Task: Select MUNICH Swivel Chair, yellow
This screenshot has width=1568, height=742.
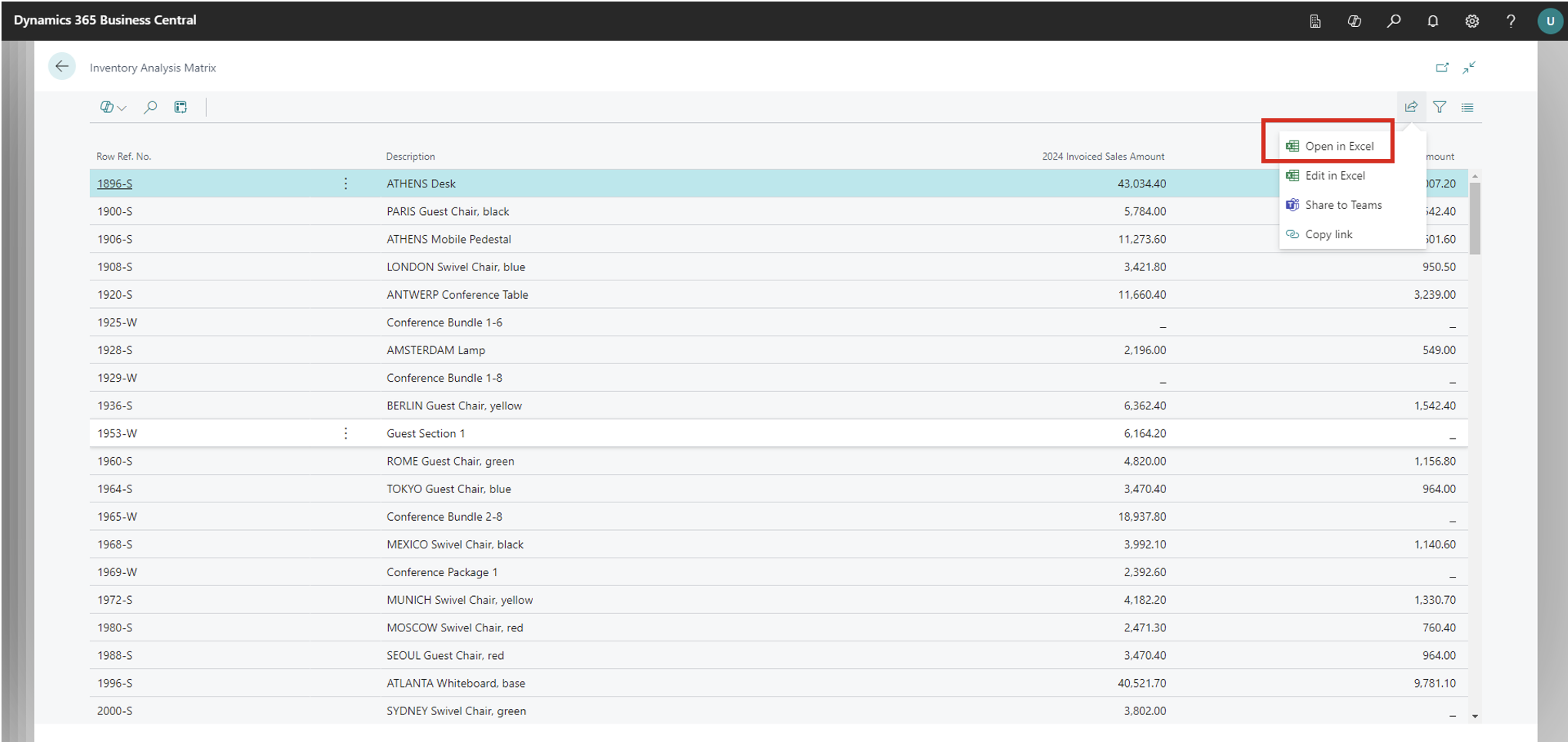Action: pos(460,600)
